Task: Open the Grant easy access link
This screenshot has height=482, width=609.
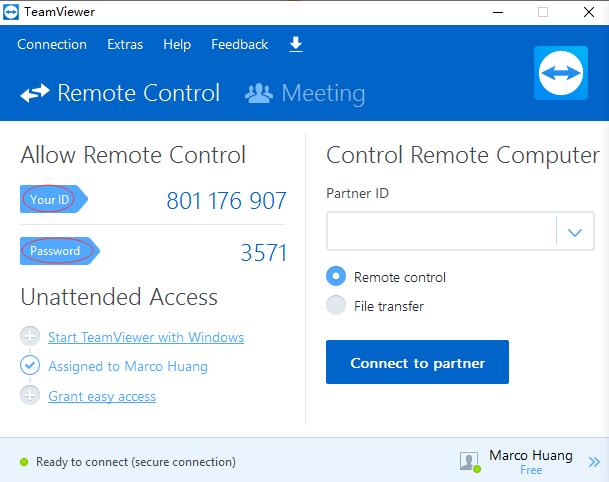Action: (102, 396)
